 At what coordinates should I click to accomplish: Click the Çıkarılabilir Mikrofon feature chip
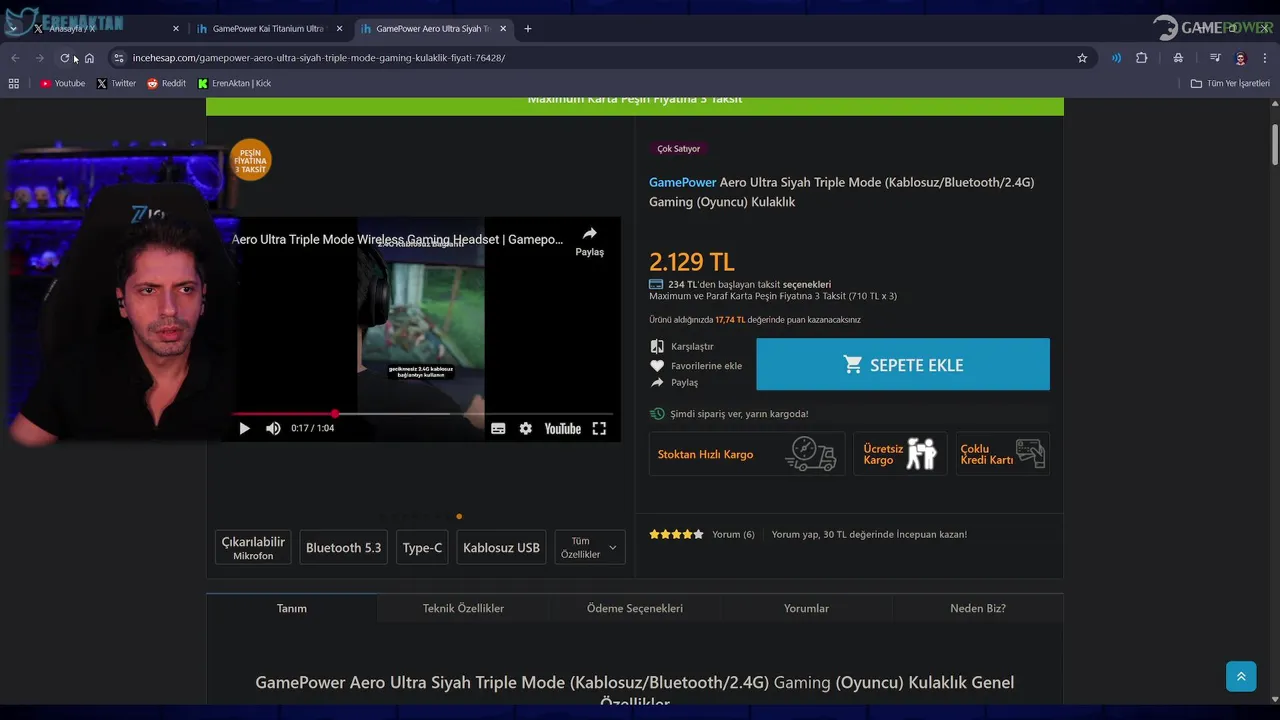click(x=253, y=547)
